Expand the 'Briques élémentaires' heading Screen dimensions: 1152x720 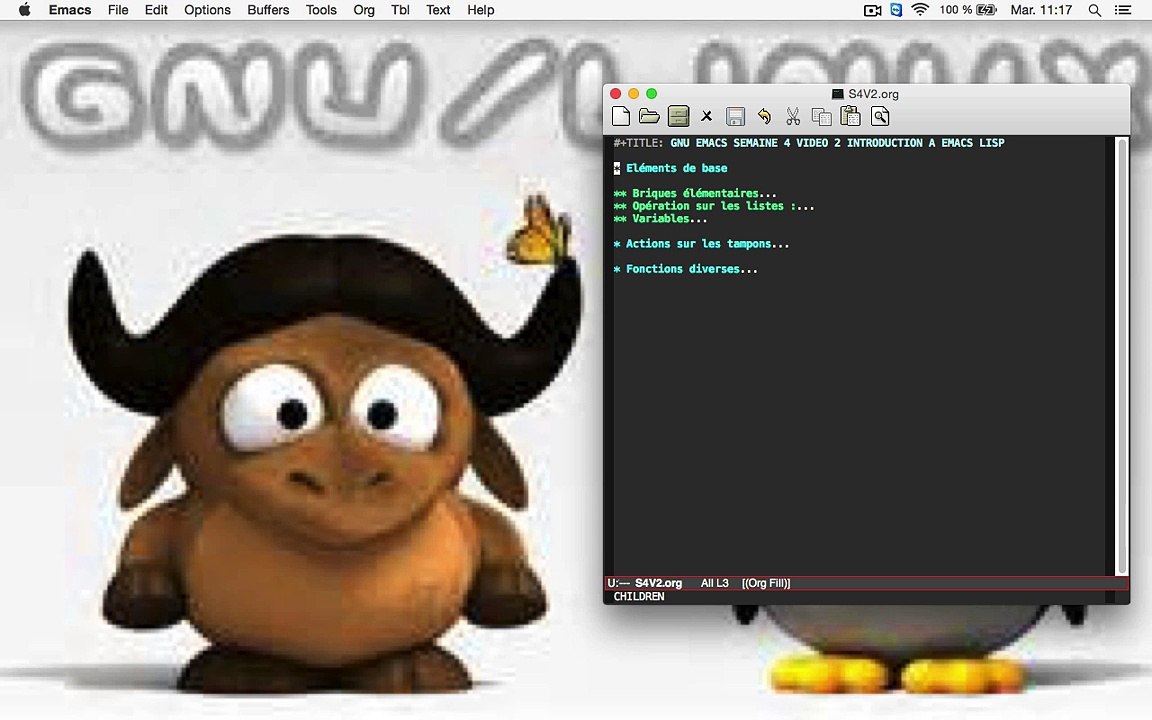695,193
